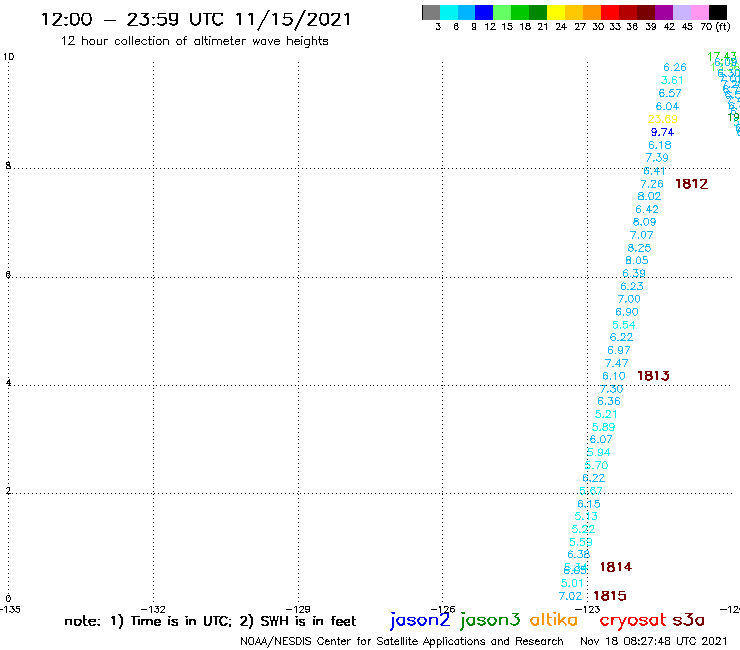The height and width of the screenshot is (650, 740).
Task: Click the 1815 time marker
Action: tap(610, 596)
